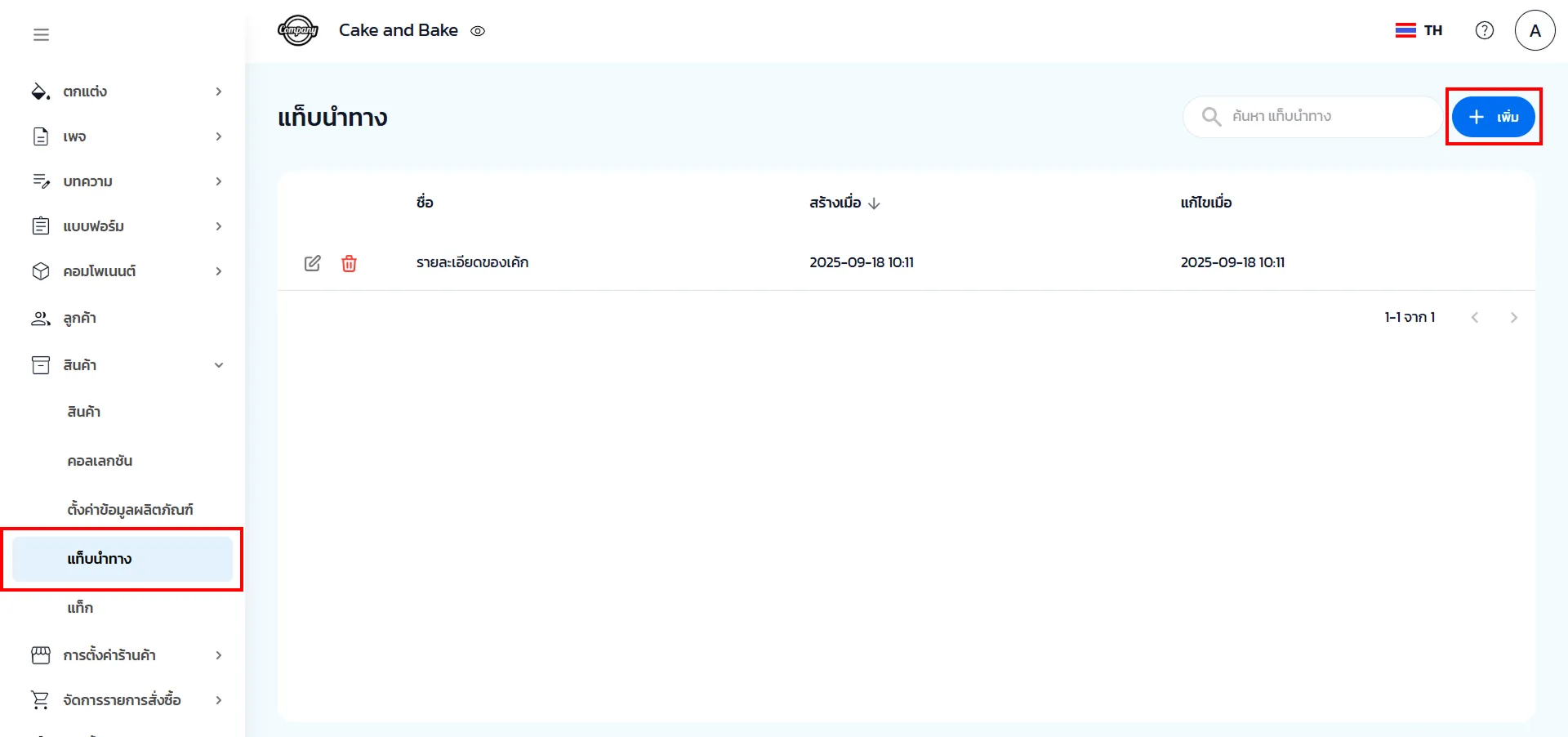
Task: Open the help question mark icon
Action: tap(1484, 30)
